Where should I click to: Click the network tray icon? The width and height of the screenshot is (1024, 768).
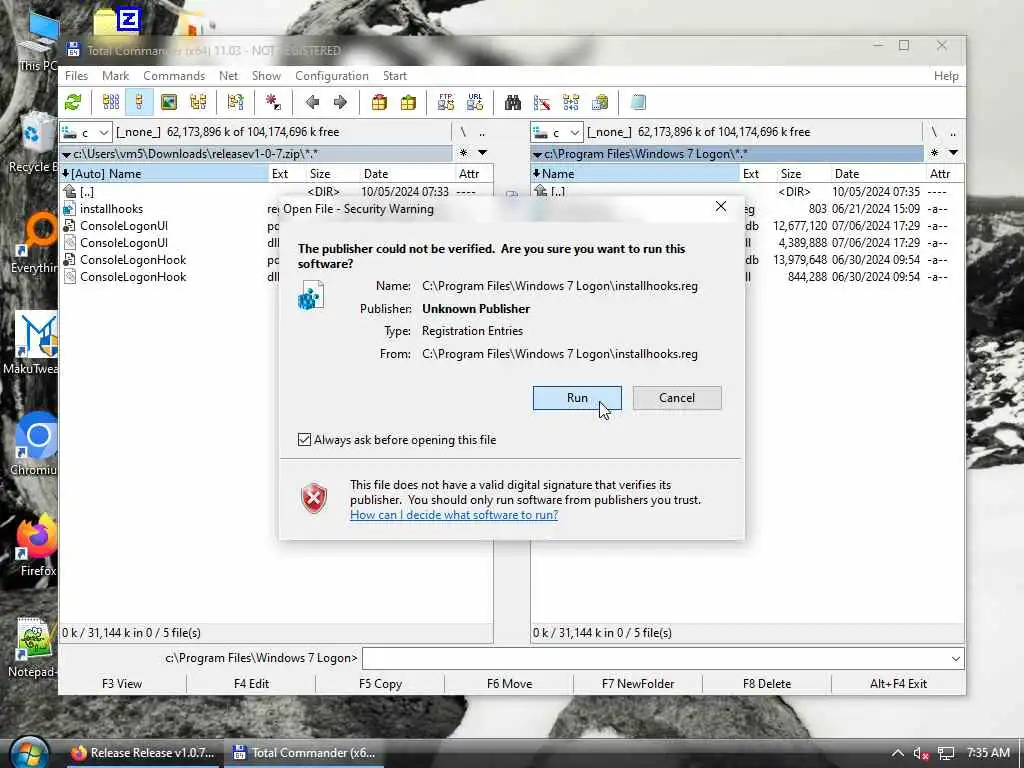click(946, 753)
